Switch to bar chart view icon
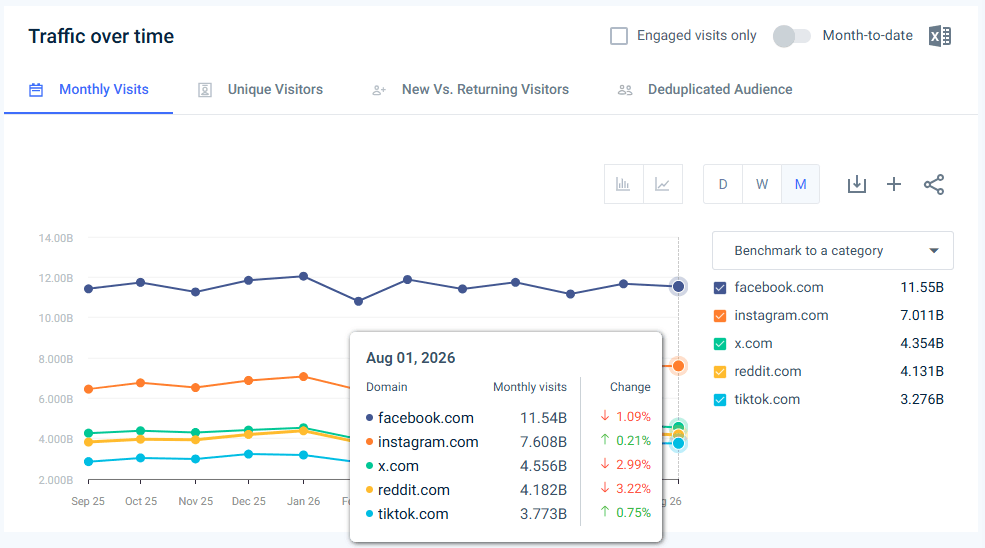The width and height of the screenshot is (985, 548). [623, 184]
